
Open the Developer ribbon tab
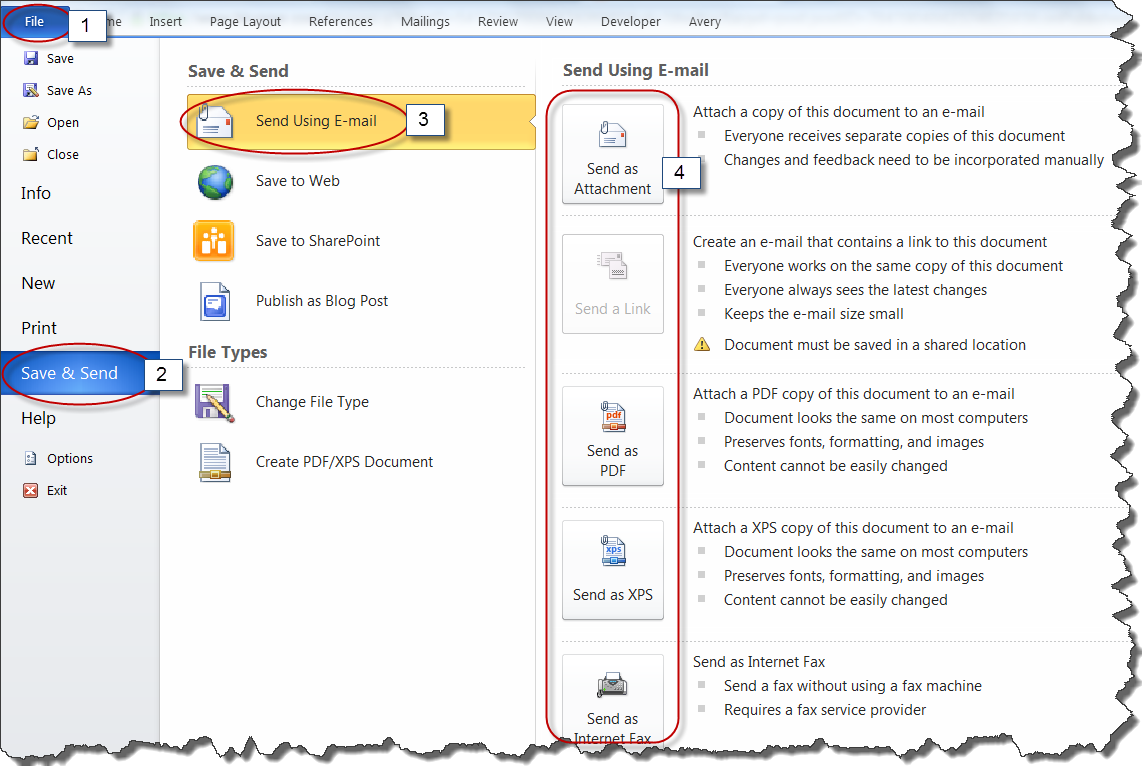pyautogui.click(x=631, y=22)
